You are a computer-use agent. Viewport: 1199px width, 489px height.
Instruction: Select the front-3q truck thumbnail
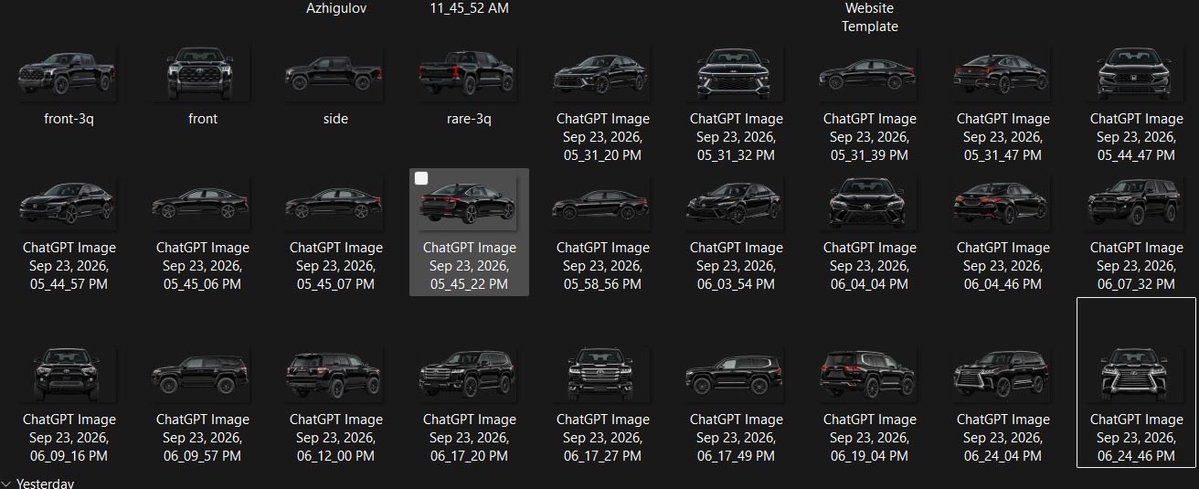(68, 73)
